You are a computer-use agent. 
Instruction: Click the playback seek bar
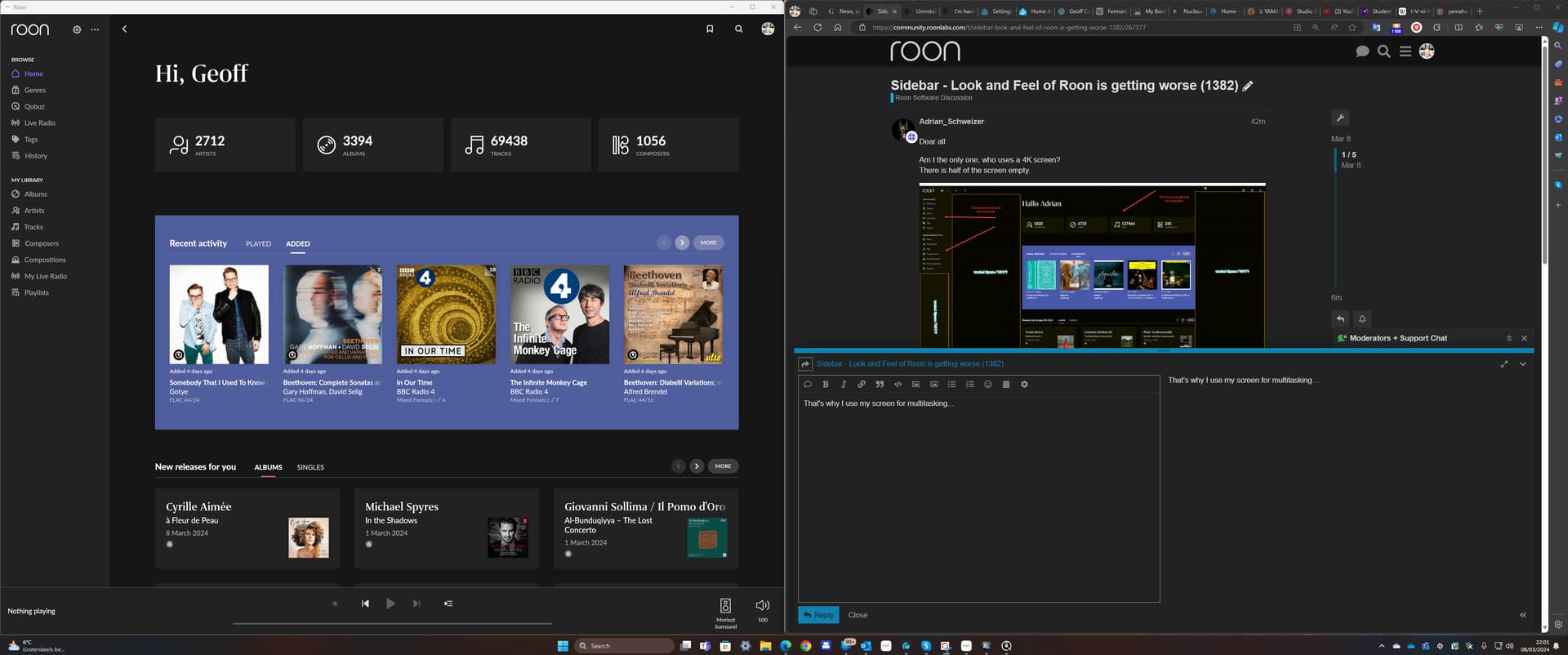click(392, 623)
